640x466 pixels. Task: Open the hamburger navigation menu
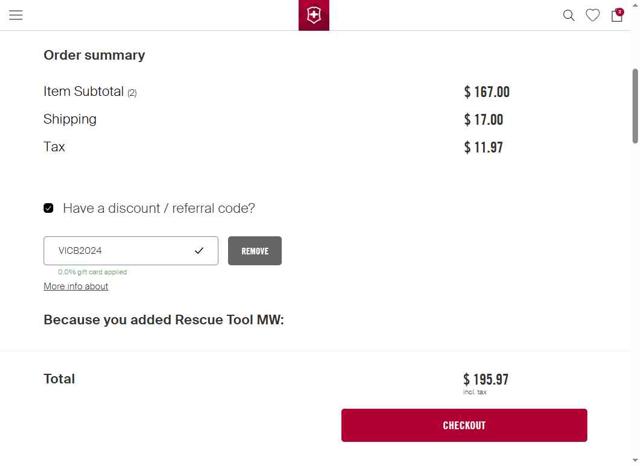point(16,15)
